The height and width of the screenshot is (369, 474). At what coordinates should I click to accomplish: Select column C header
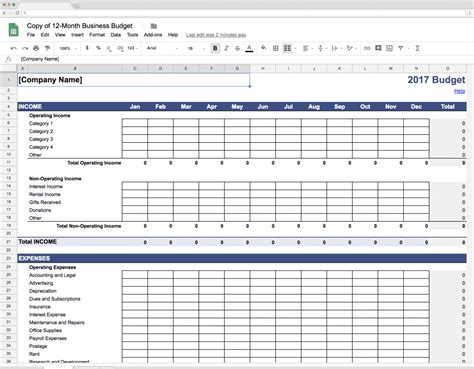click(135, 68)
